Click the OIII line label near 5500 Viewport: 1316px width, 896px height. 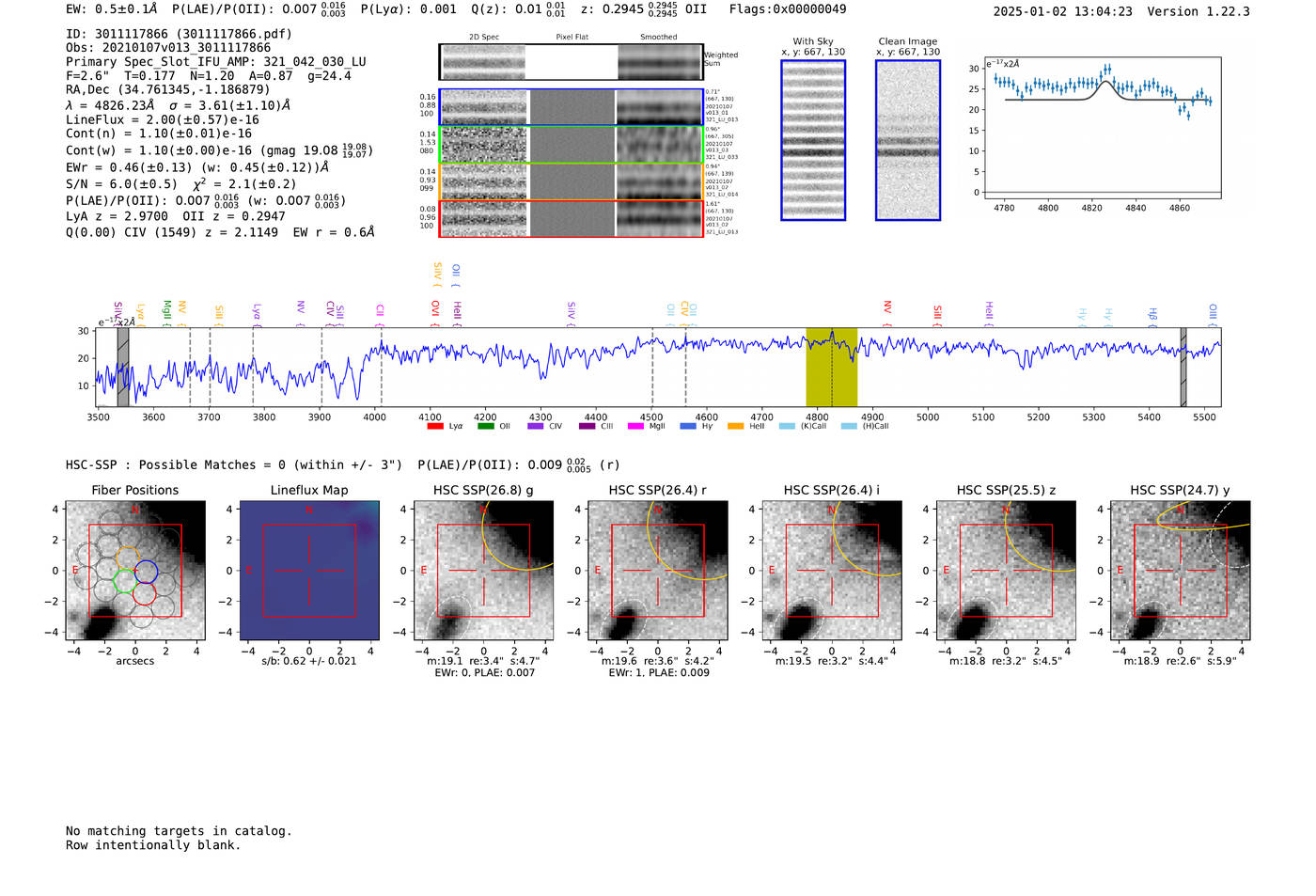click(1213, 313)
